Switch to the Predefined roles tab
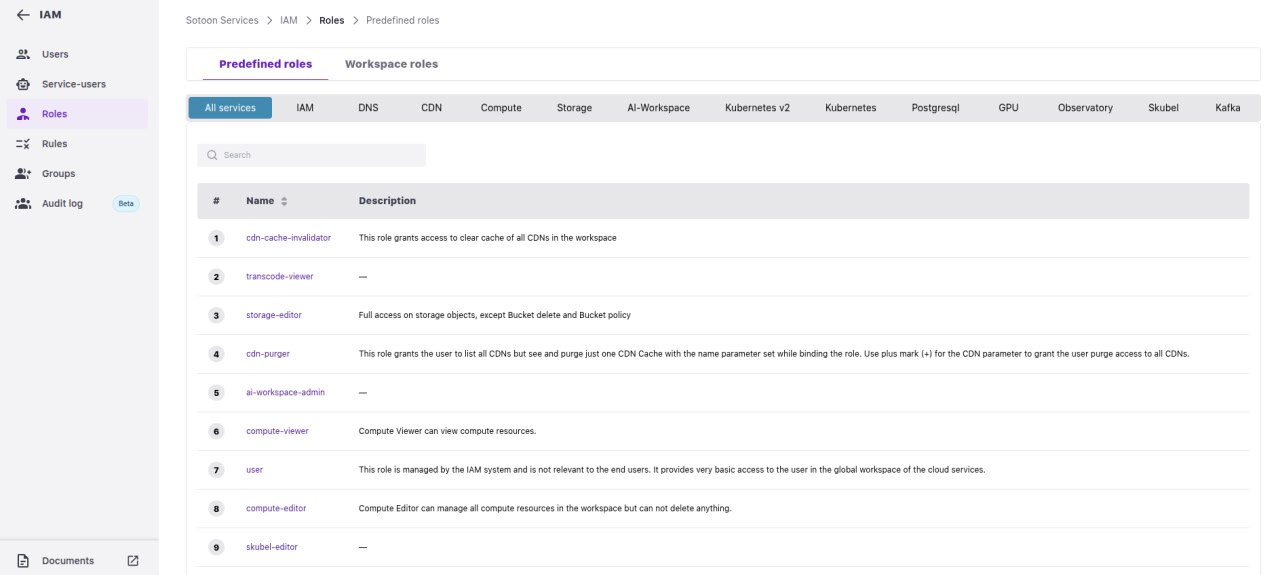The width and height of the screenshot is (1280, 575). tap(266, 64)
